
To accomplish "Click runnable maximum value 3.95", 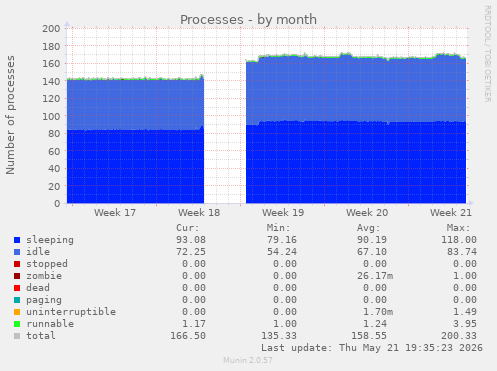I will coord(465,324).
